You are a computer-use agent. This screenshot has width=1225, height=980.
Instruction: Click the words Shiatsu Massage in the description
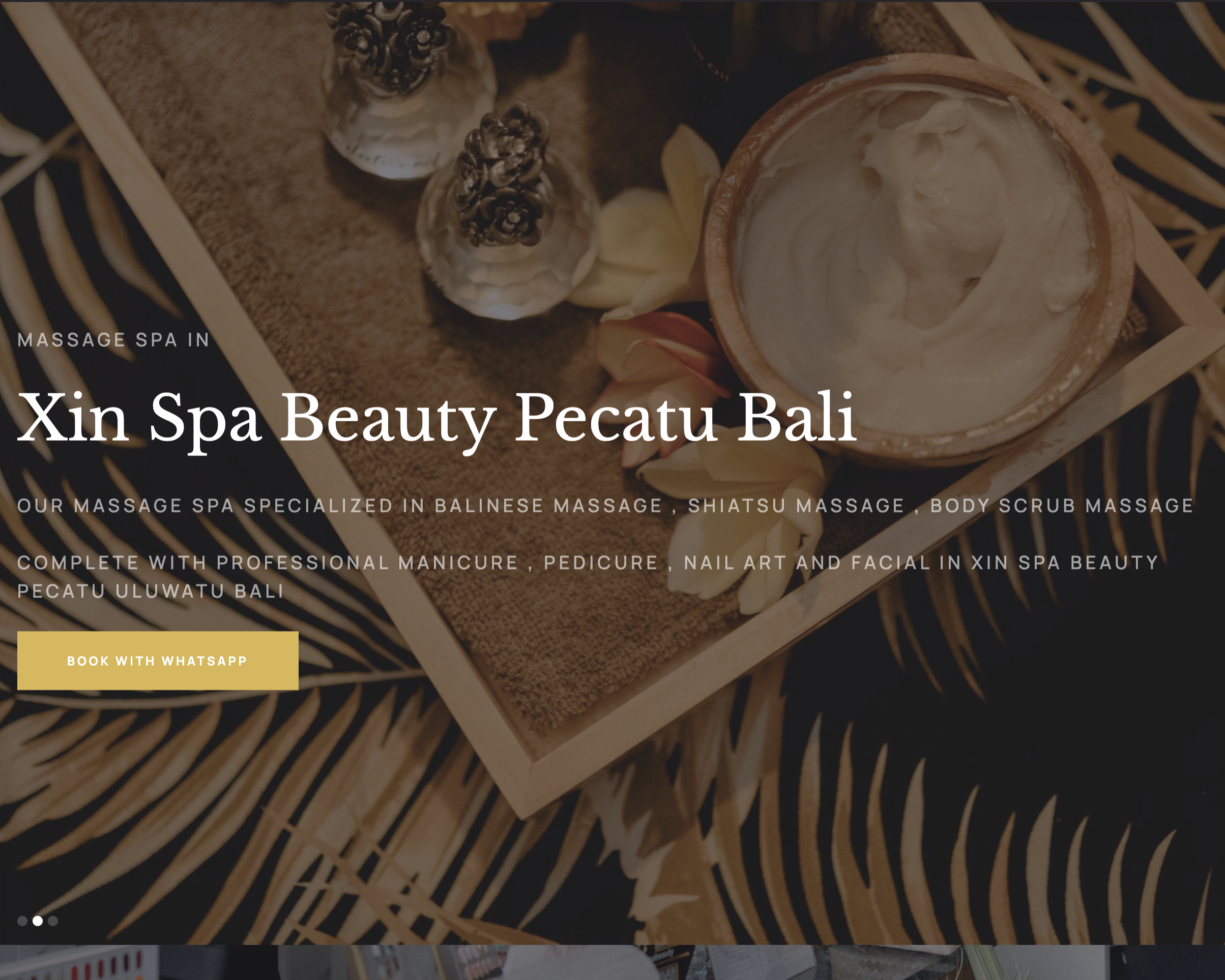(x=796, y=505)
